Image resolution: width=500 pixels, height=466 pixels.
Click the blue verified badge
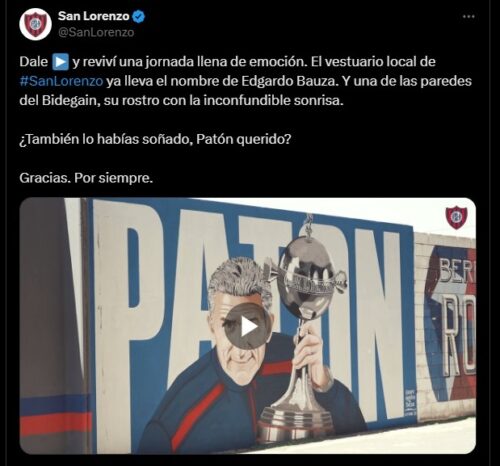[x=139, y=16]
